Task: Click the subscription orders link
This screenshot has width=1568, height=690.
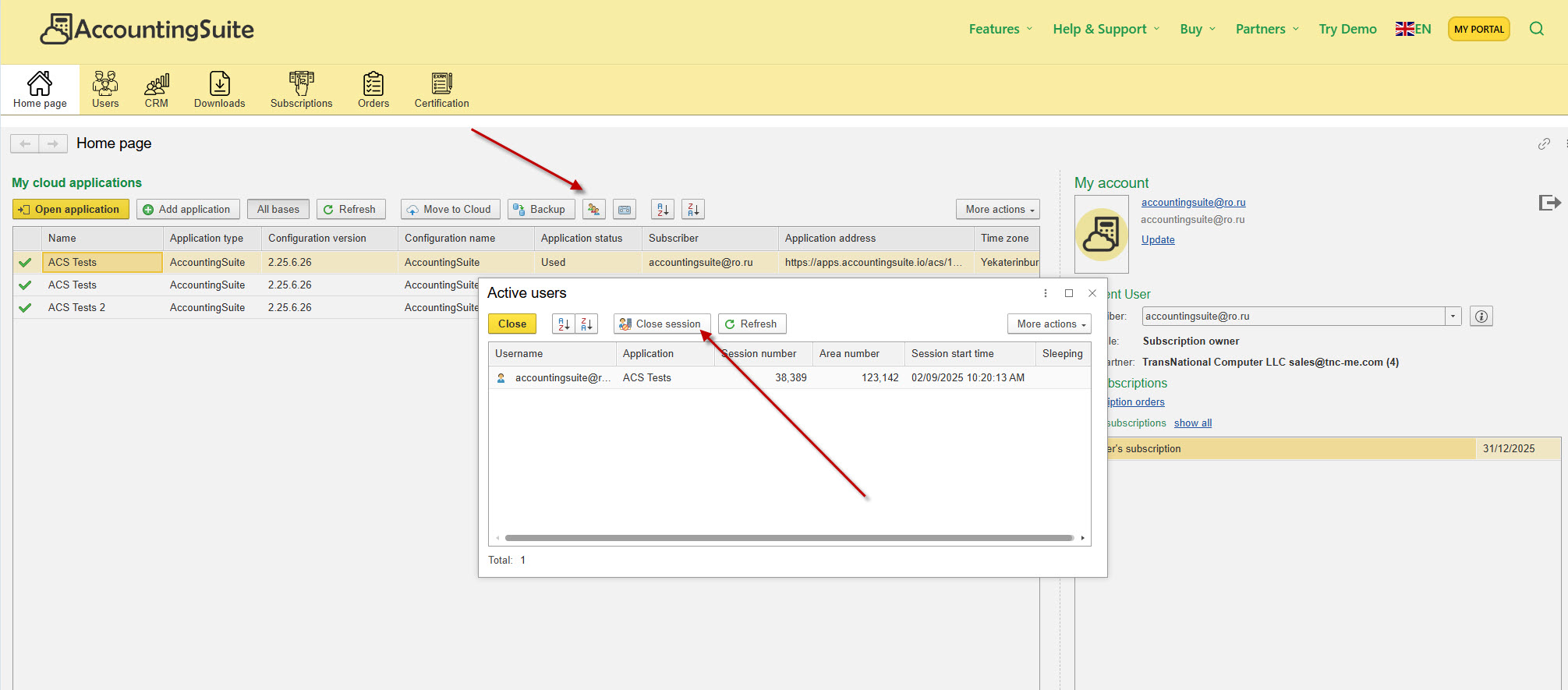Action: pos(1136,402)
